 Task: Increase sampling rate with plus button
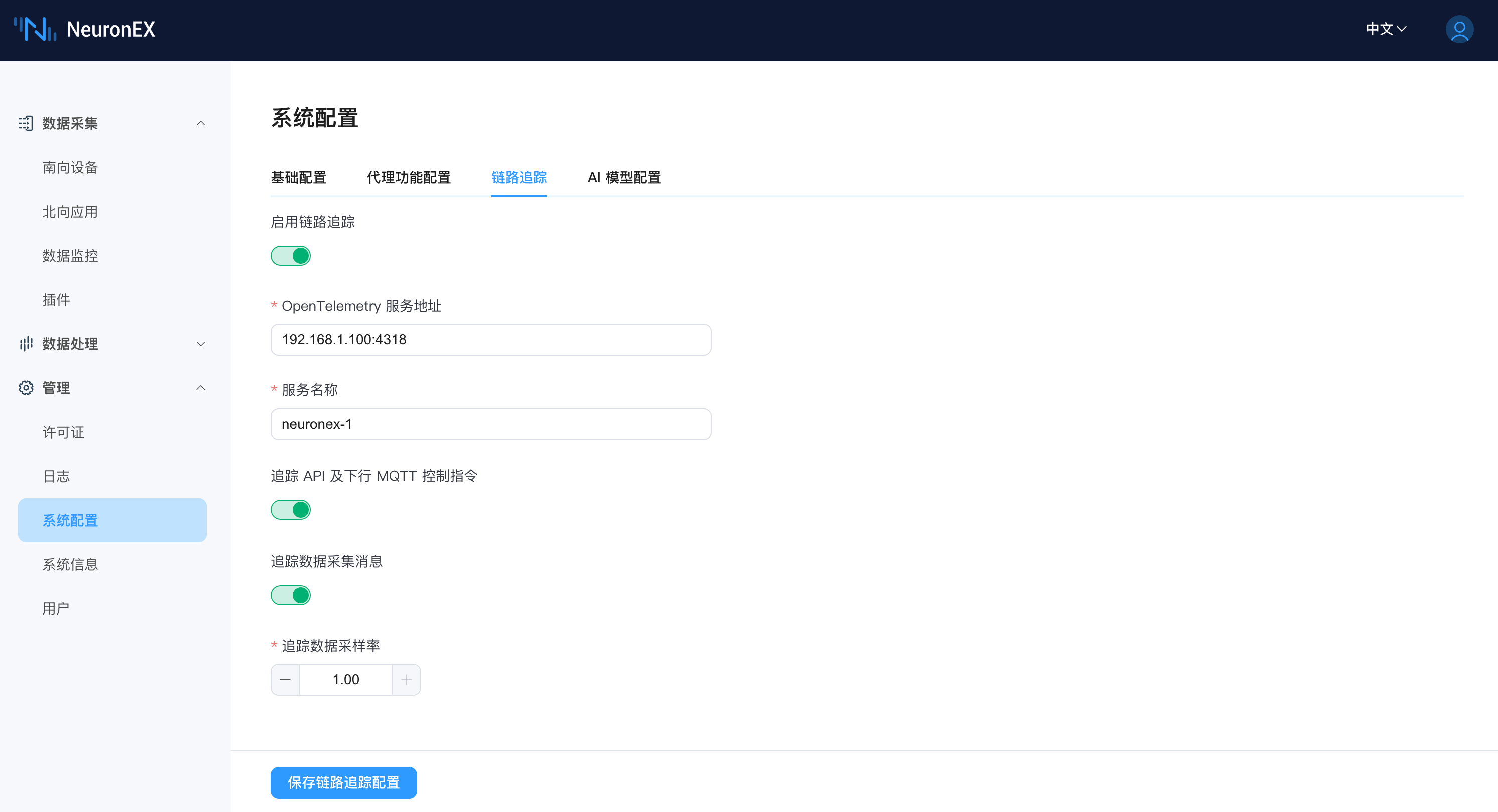407,680
